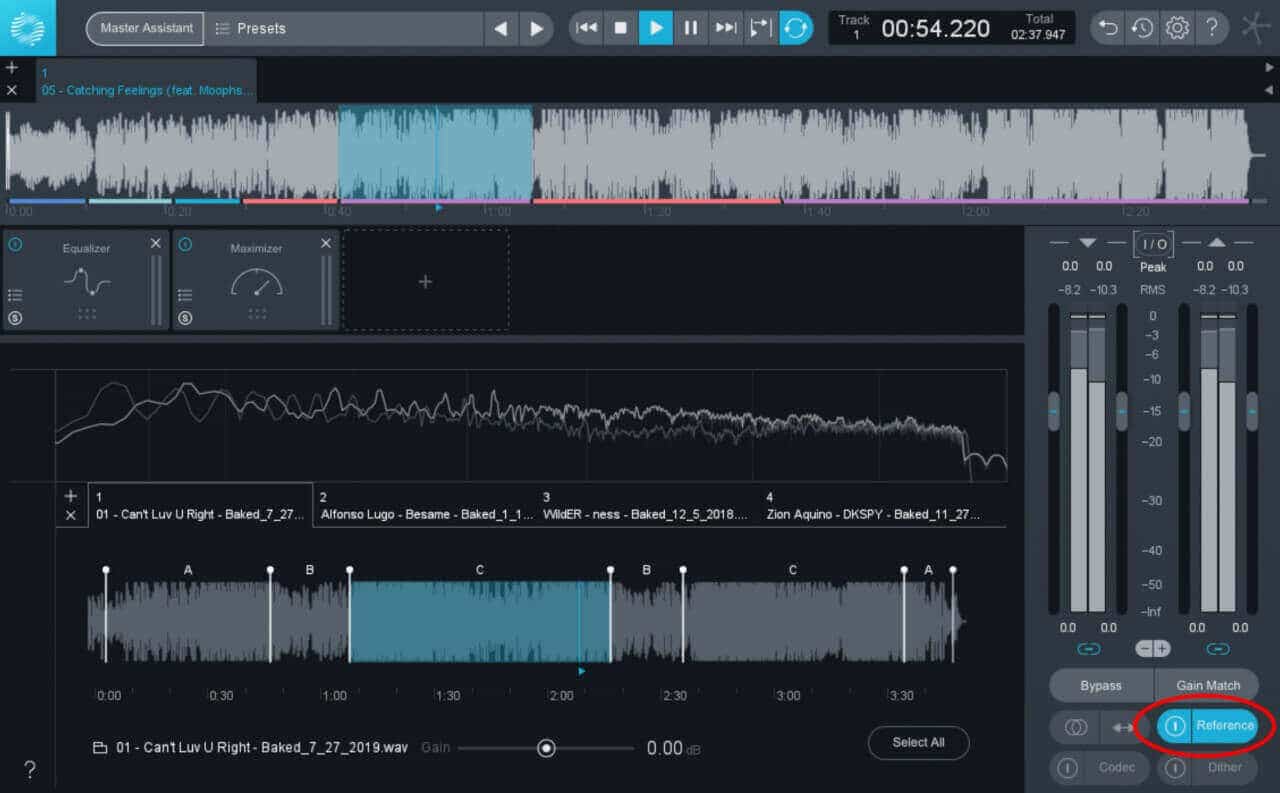Image resolution: width=1280 pixels, height=793 pixels.
Task: Select the 05 - Catching Feelings track tab
Action: click(147, 81)
